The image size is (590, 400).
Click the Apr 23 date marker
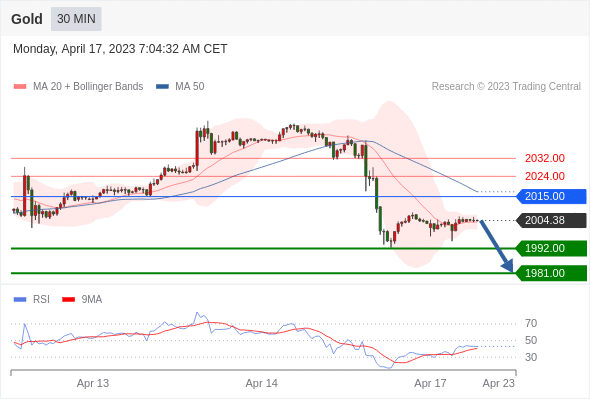(499, 383)
